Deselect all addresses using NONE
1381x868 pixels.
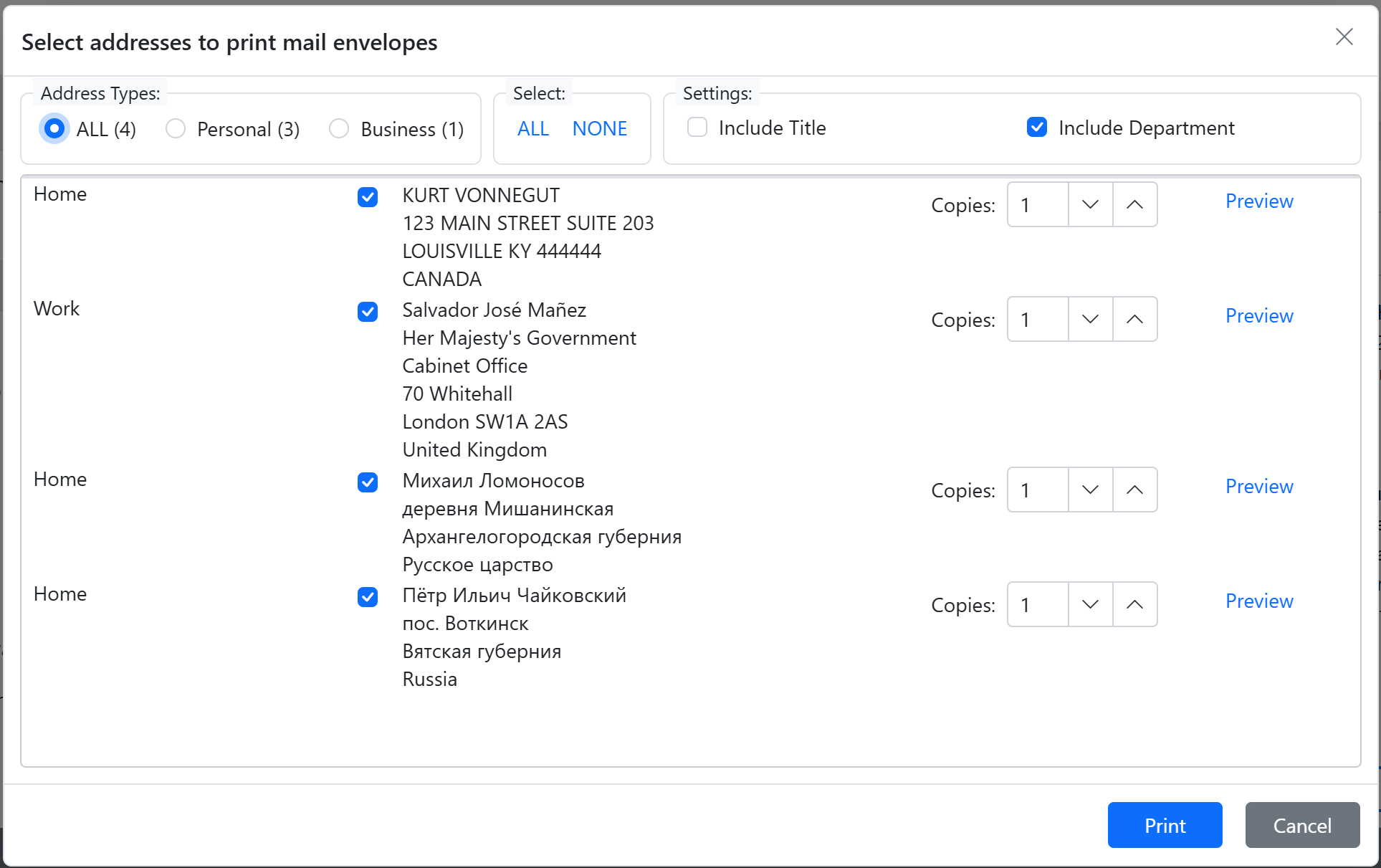click(600, 128)
